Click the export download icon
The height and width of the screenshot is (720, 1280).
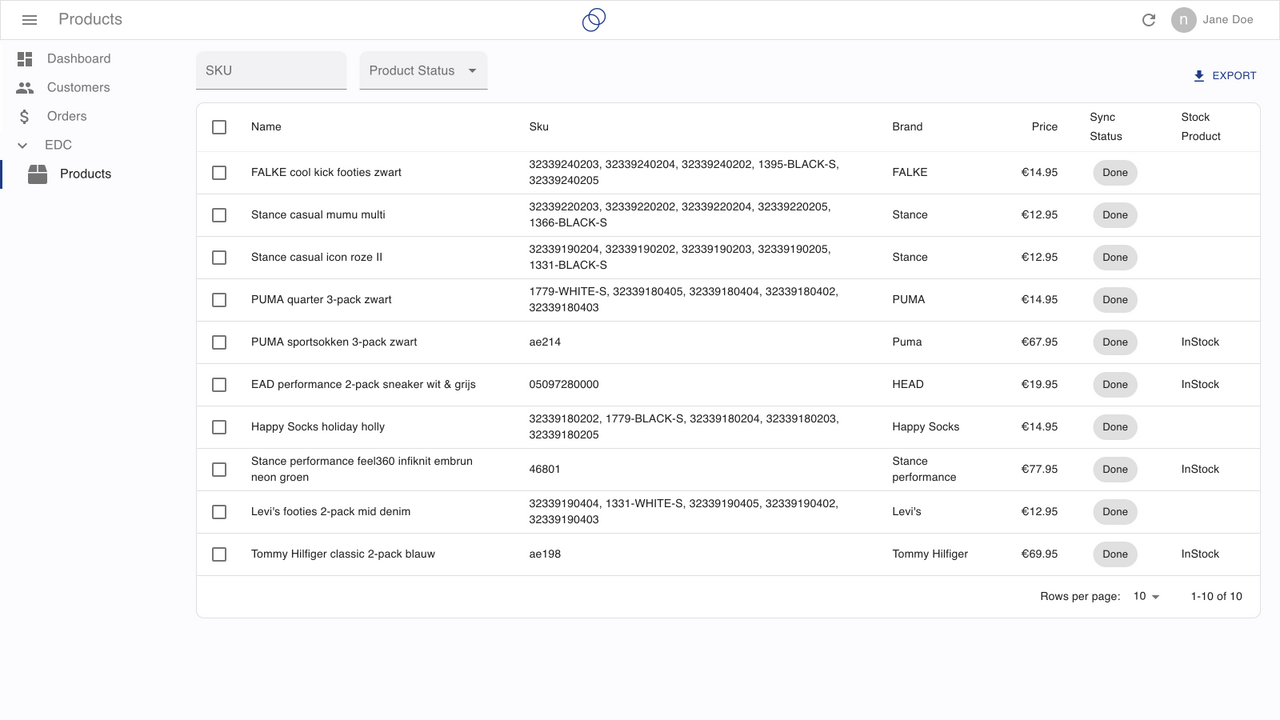point(1199,76)
